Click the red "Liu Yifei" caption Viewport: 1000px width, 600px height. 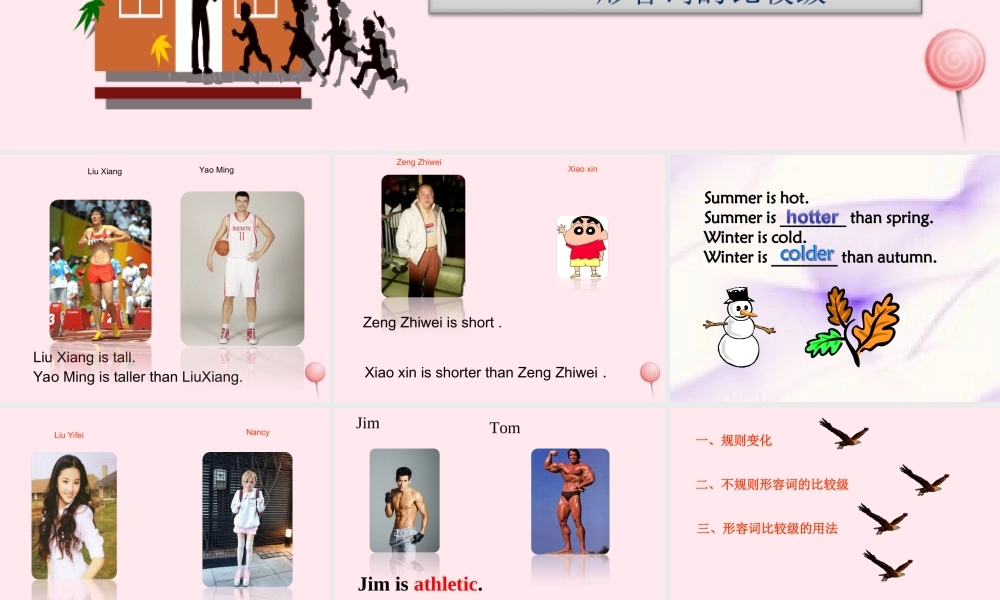tap(69, 435)
